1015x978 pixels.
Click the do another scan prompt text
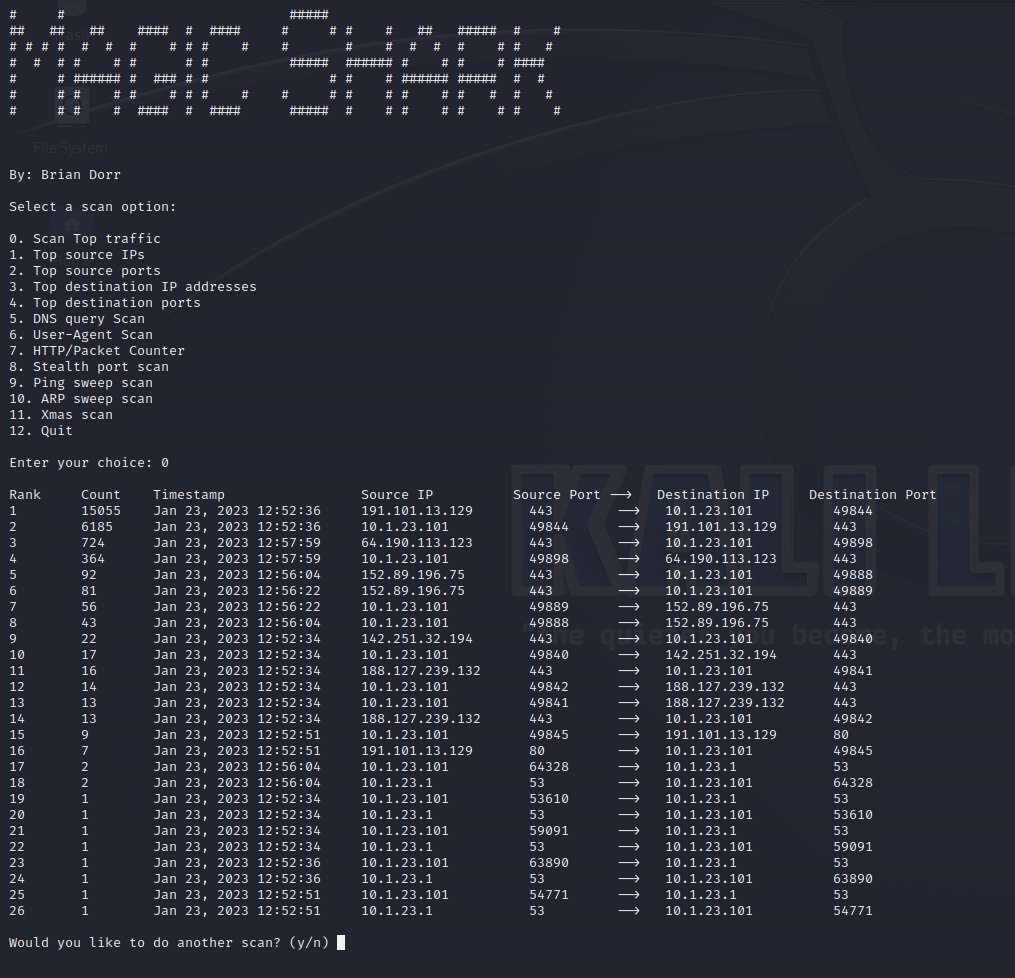[x=160, y=941]
